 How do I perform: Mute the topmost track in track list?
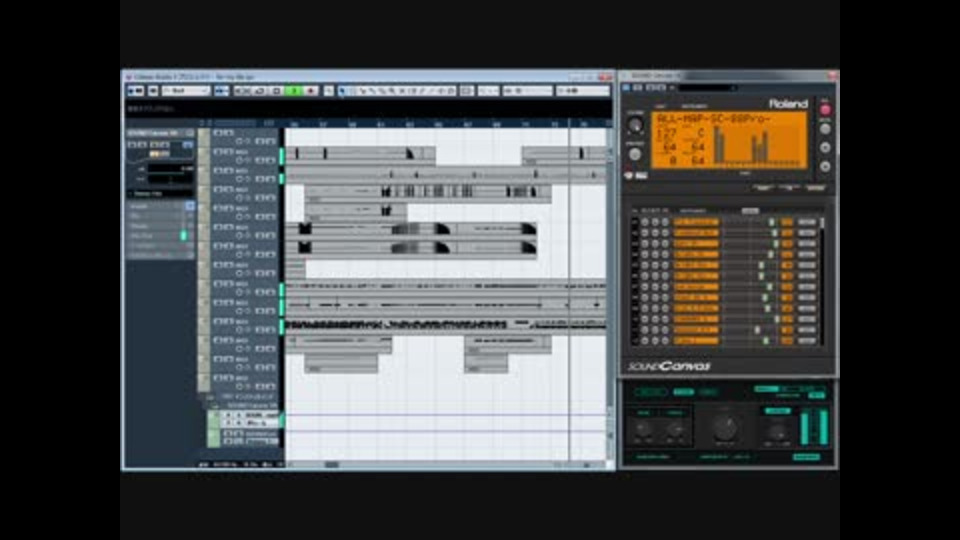click(x=216, y=133)
